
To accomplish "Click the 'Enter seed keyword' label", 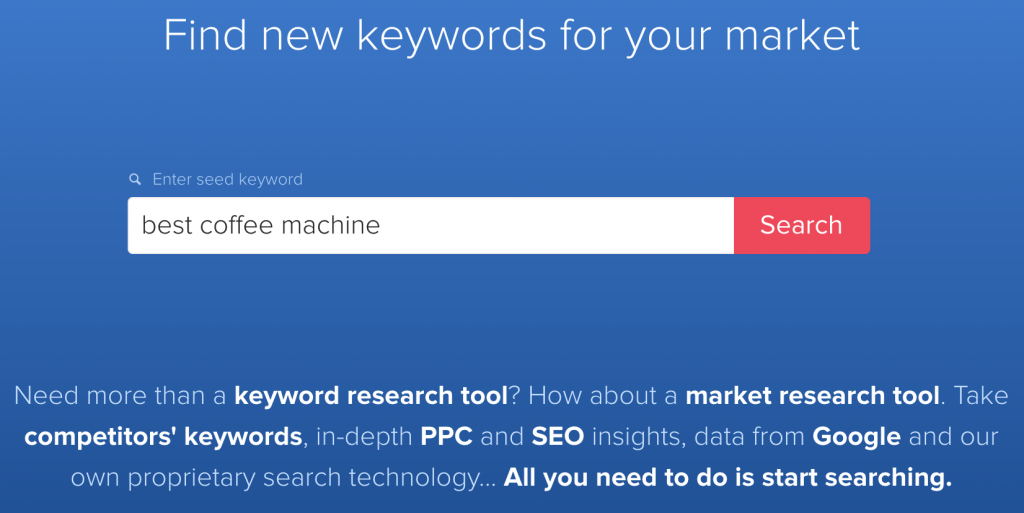I will pos(227,179).
